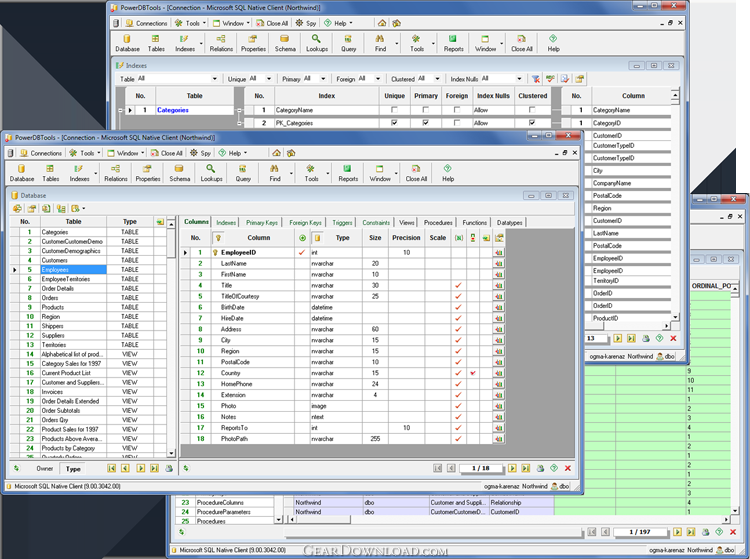Toggle Primary checkbox for CategoryName index
This screenshot has width=750, height=559.
[426, 110]
